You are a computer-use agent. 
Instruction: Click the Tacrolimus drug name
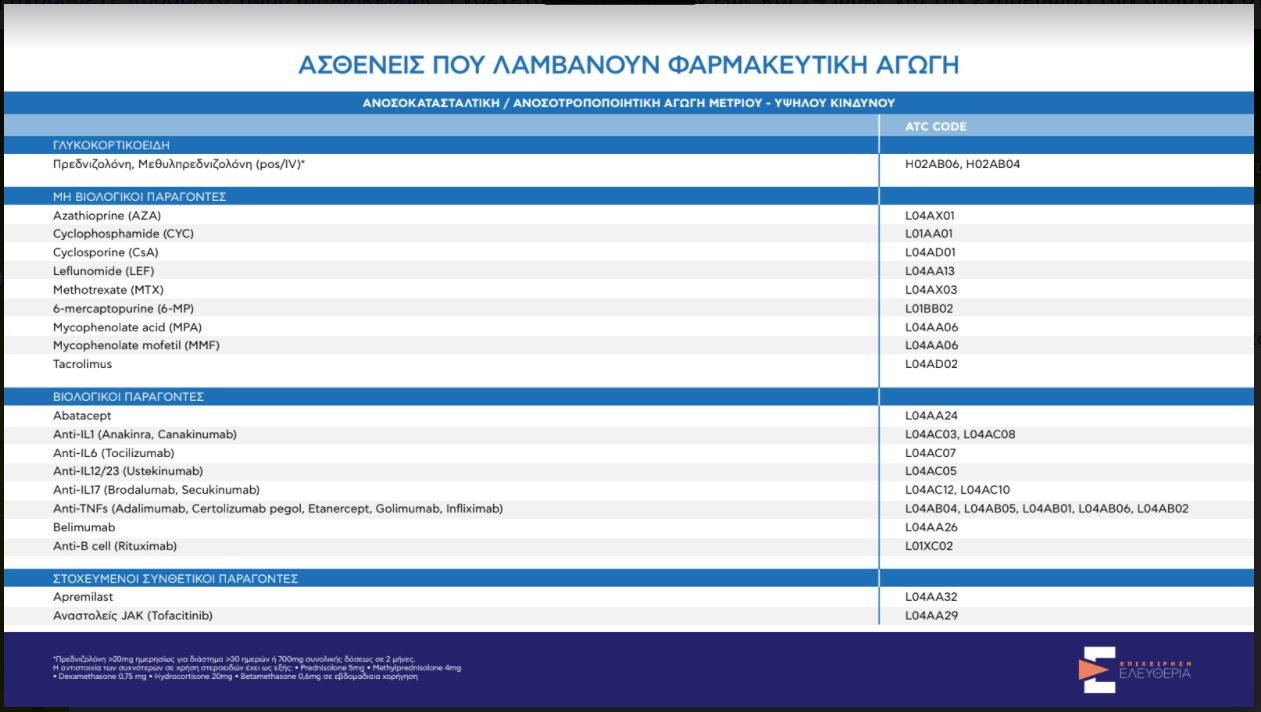[83, 364]
